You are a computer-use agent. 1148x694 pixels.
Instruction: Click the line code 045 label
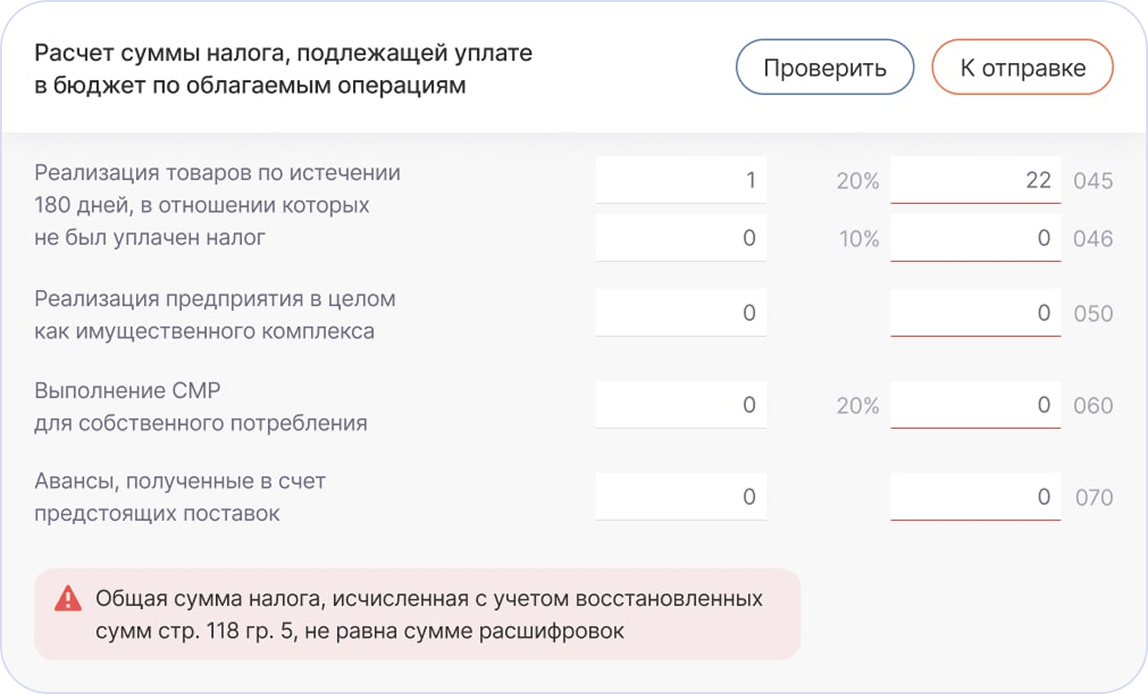(x=1093, y=181)
